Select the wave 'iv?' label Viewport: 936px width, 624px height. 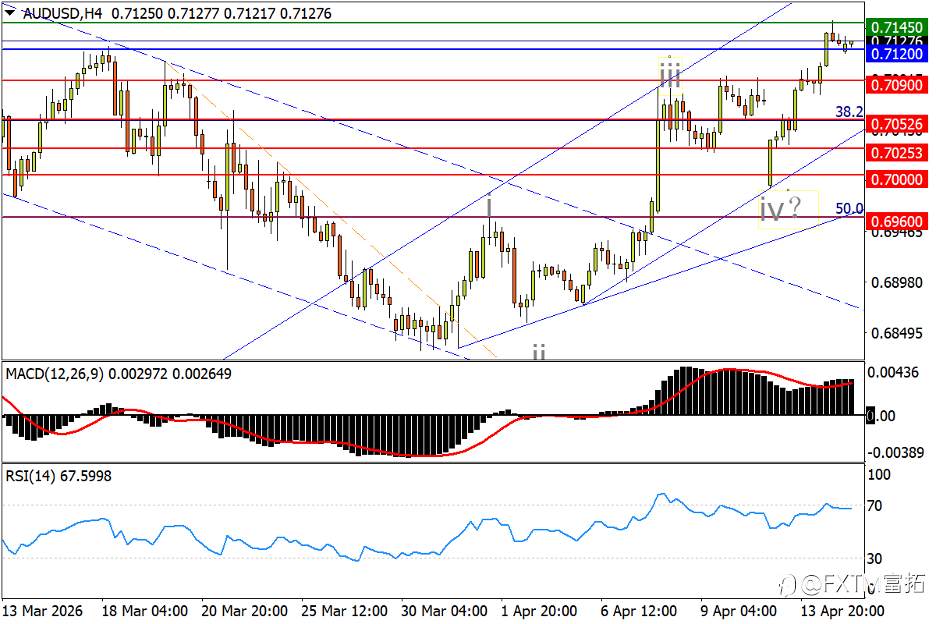point(780,209)
